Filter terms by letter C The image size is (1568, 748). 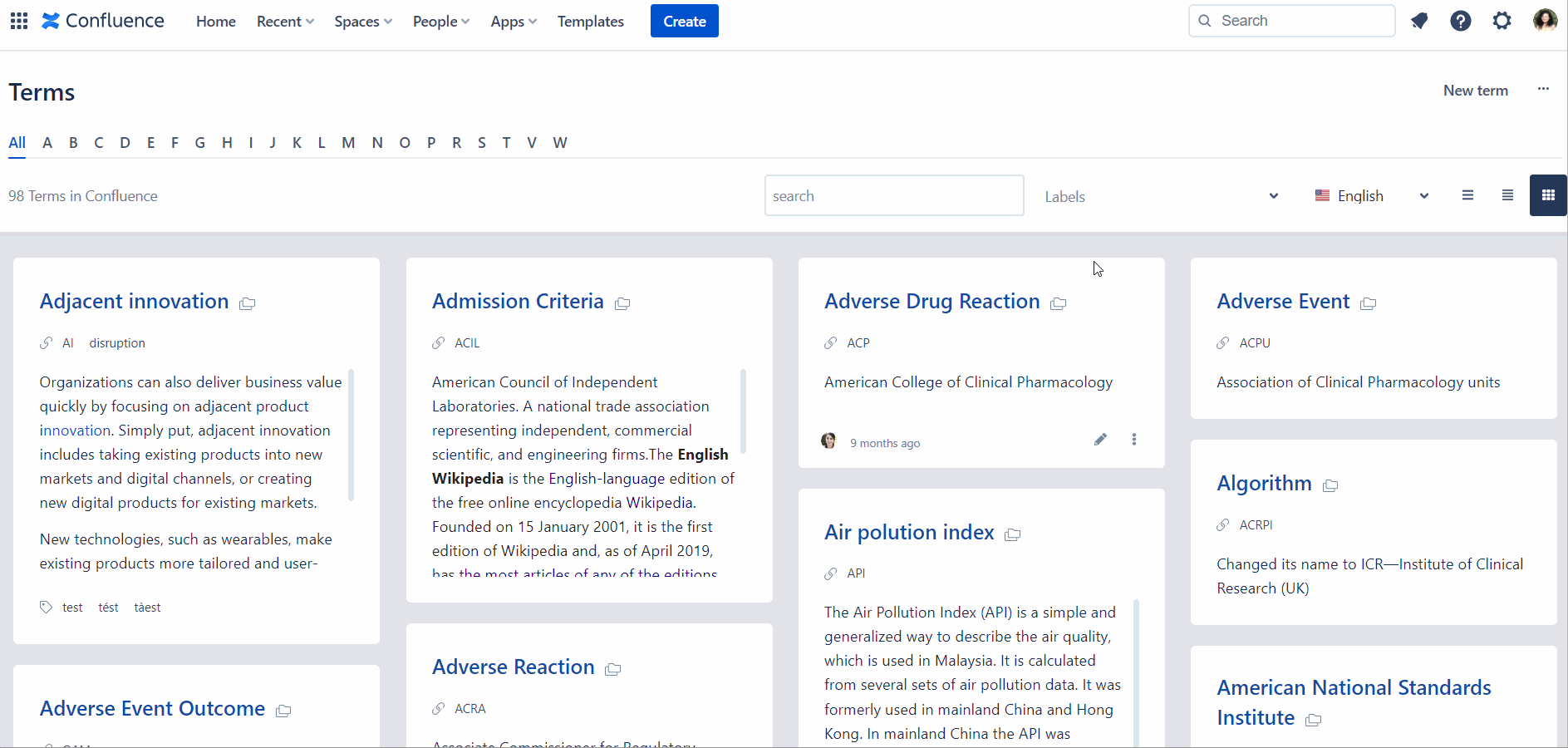pyautogui.click(x=99, y=143)
